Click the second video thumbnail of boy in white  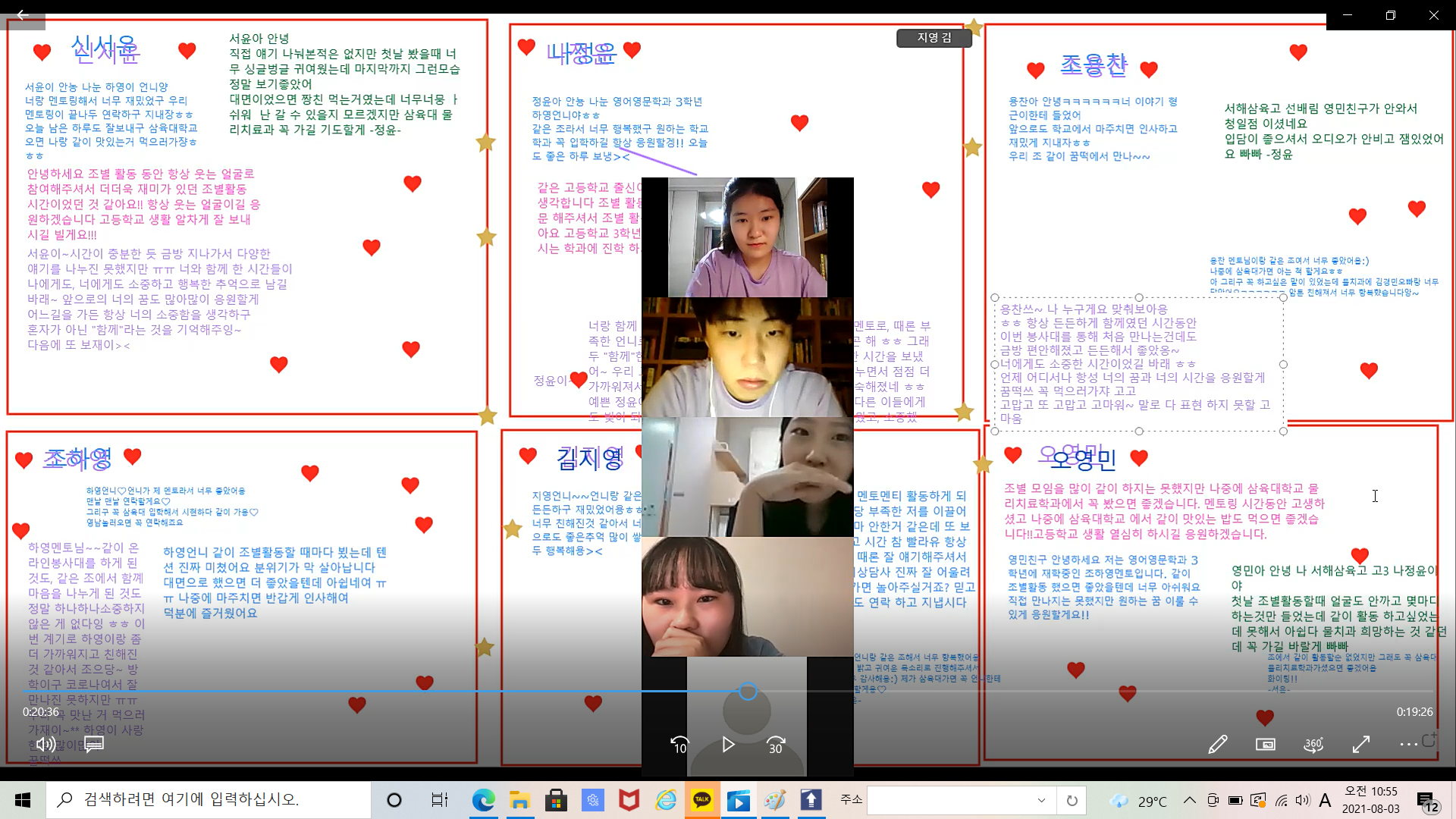pos(747,357)
